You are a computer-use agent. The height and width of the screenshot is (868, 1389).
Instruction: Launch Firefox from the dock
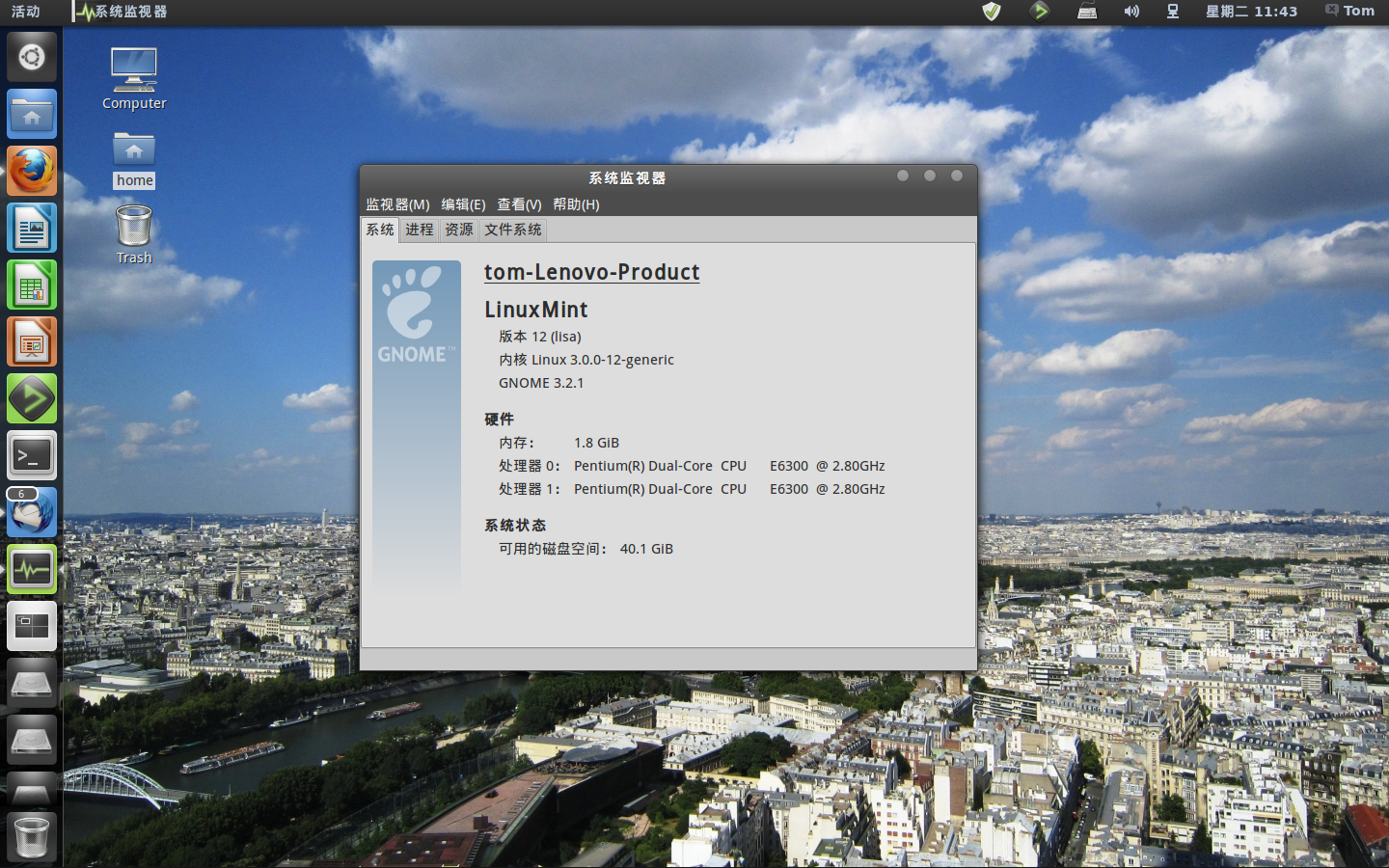(32, 171)
